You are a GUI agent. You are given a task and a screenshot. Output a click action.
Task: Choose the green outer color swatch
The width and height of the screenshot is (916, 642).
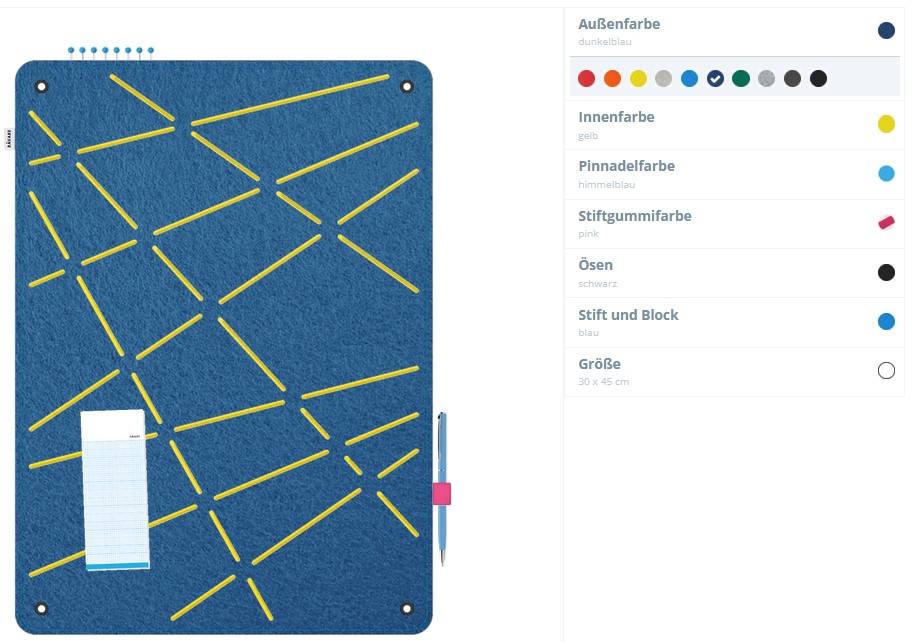tap(741, 78)
